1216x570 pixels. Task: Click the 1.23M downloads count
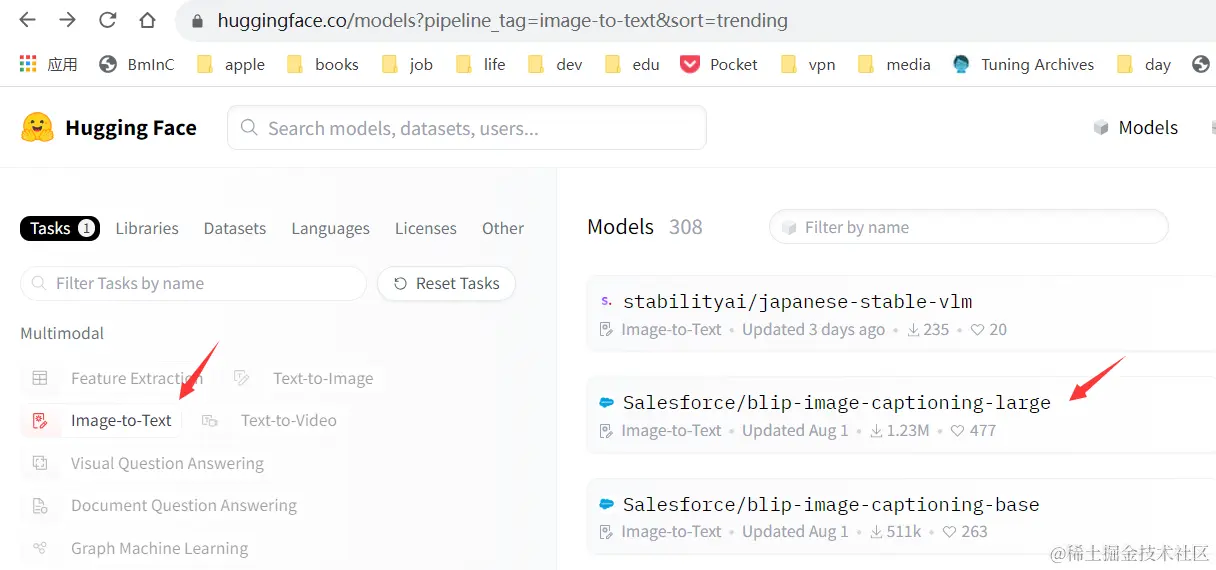point(899,431)
